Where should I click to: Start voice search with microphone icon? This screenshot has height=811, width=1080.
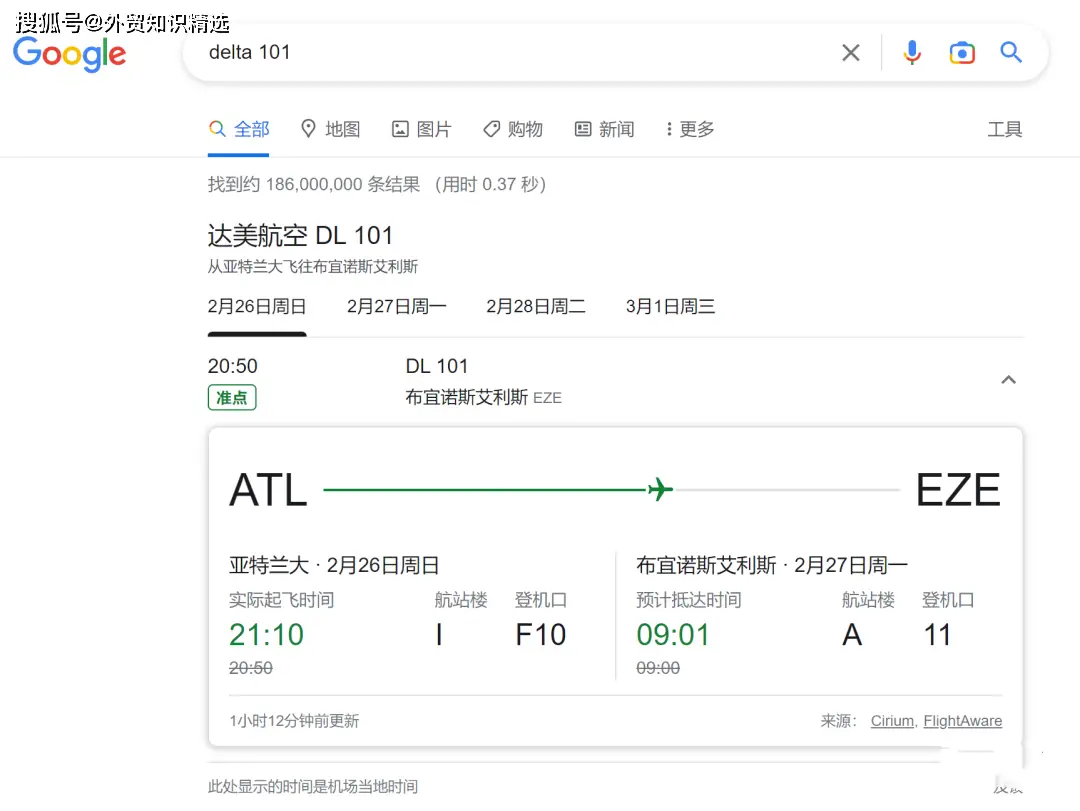click(x=911, y=53)
